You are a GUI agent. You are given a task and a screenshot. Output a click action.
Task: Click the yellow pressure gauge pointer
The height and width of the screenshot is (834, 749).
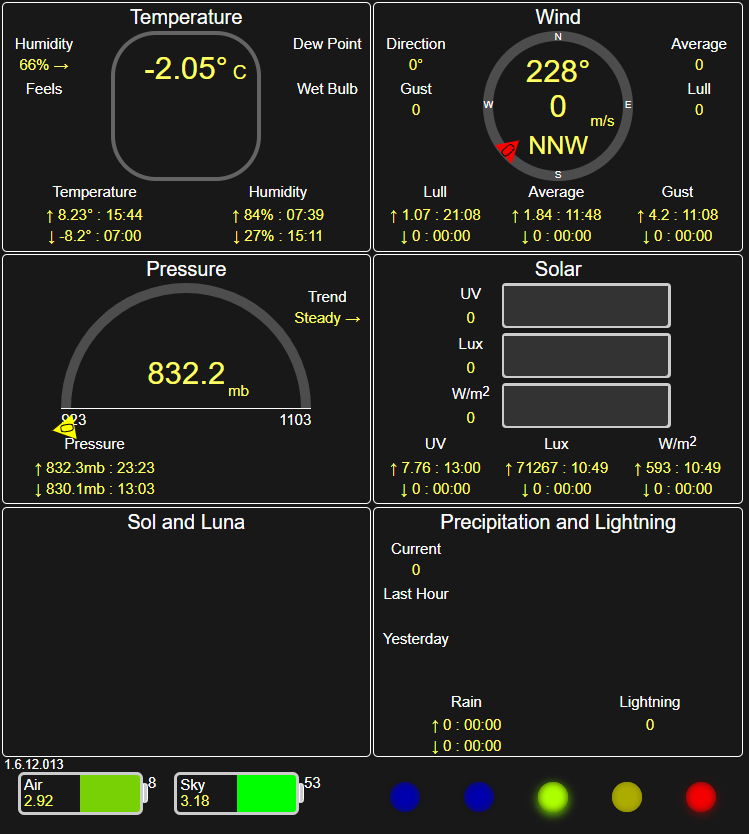coord(65,428)
